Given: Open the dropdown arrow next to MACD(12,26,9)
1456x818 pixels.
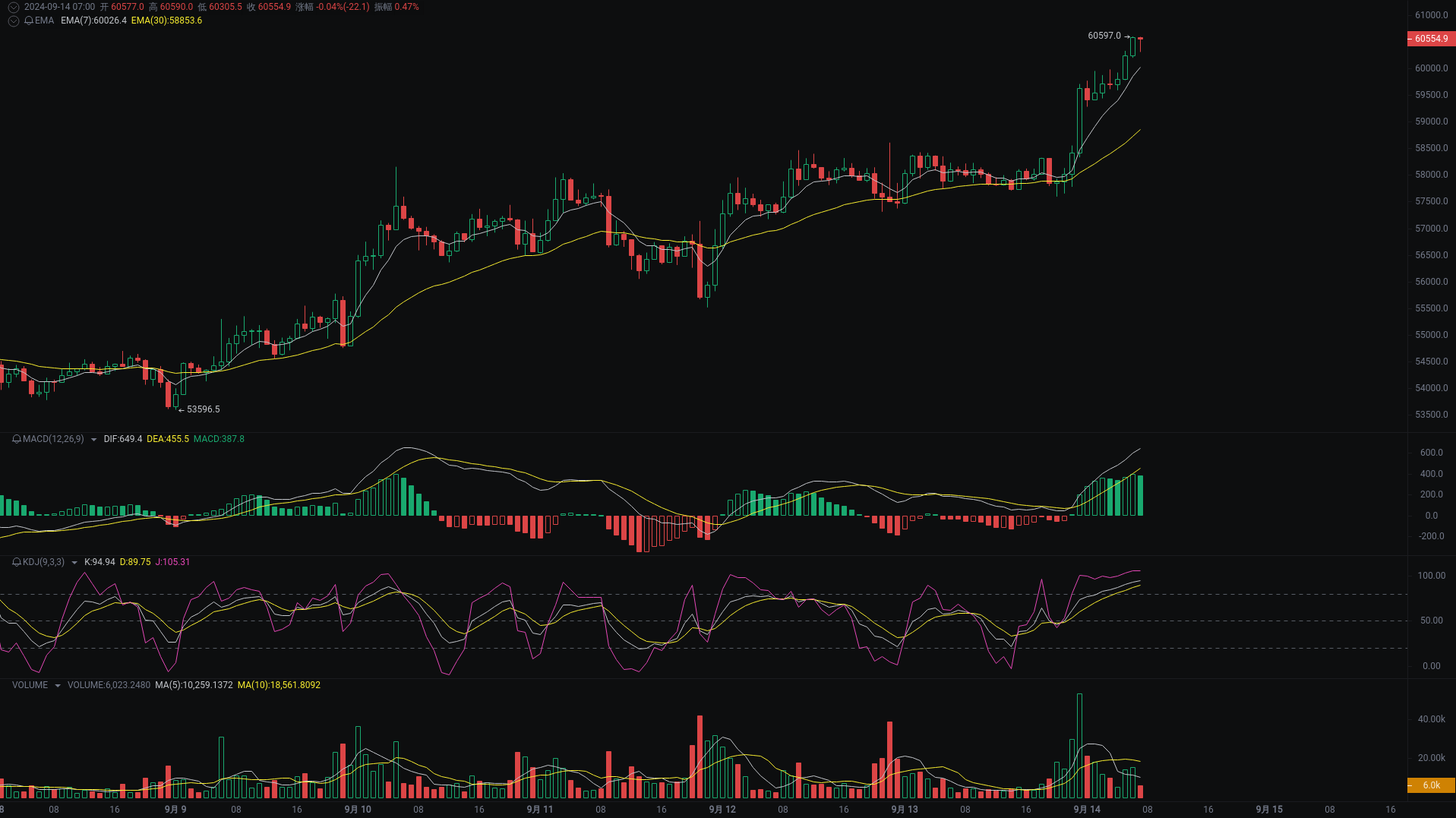Looking at the screenshot, I should (93, 439).
